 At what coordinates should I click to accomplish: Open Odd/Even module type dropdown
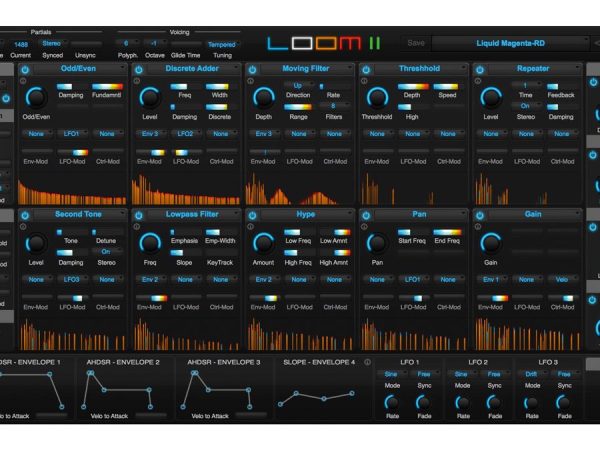coord(79,69)
